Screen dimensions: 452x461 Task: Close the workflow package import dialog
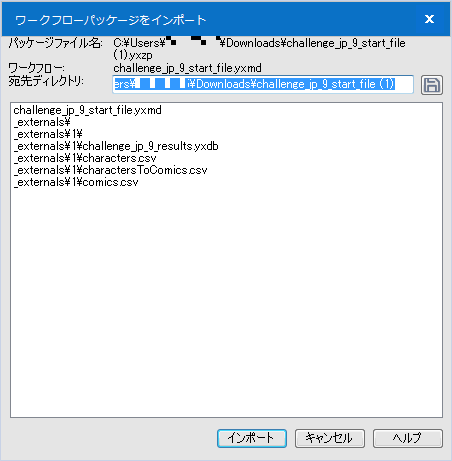[430, 19]
